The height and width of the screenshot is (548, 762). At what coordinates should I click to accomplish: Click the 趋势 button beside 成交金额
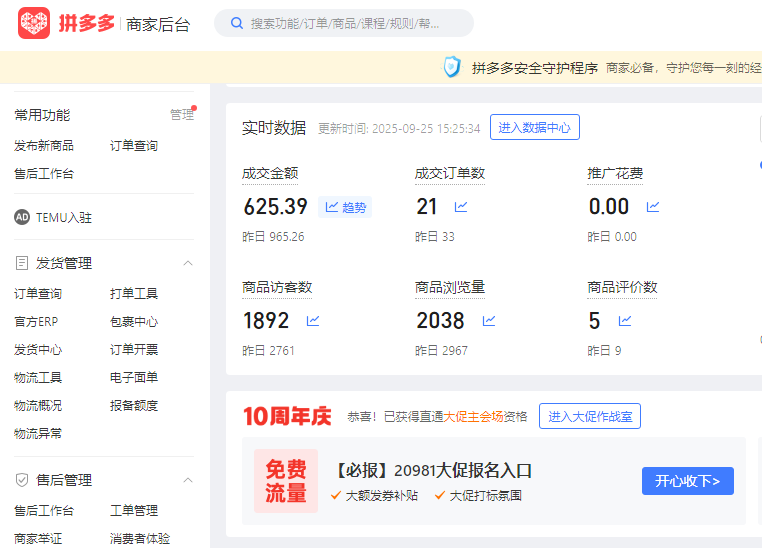[345, 208]
